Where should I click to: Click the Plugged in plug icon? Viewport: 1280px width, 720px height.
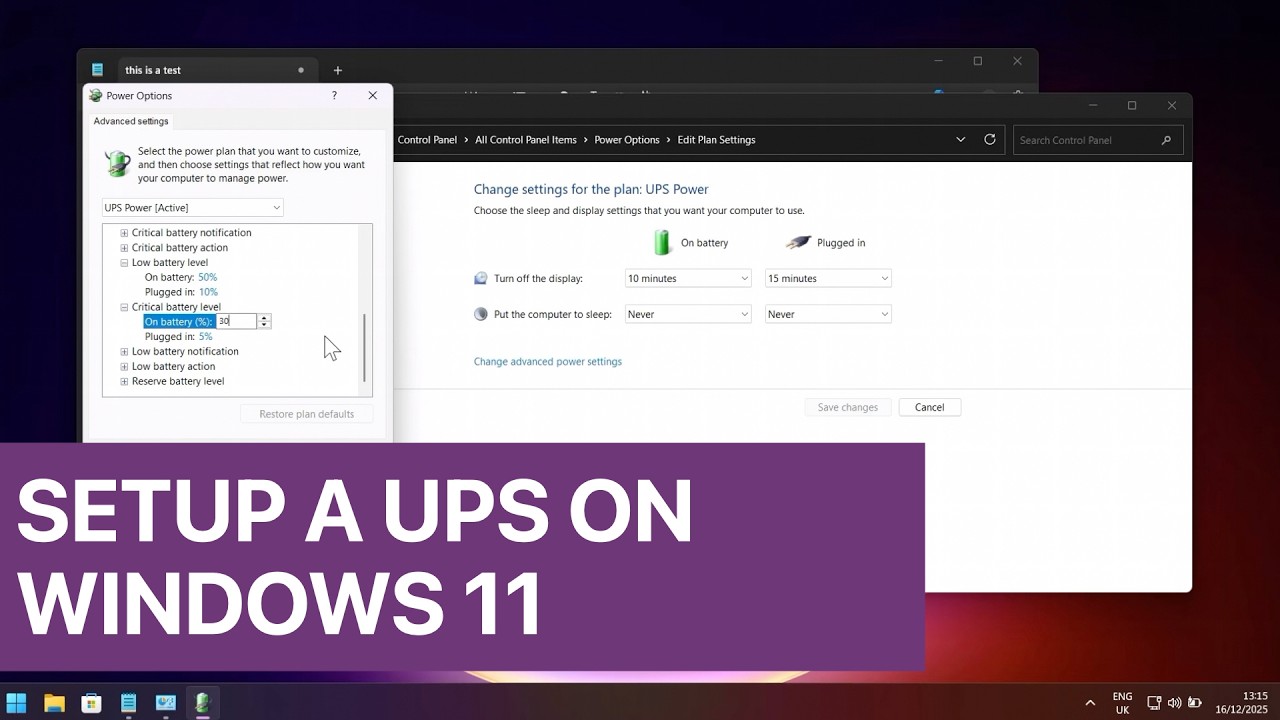pyautogui.click(x=797, y=242)
